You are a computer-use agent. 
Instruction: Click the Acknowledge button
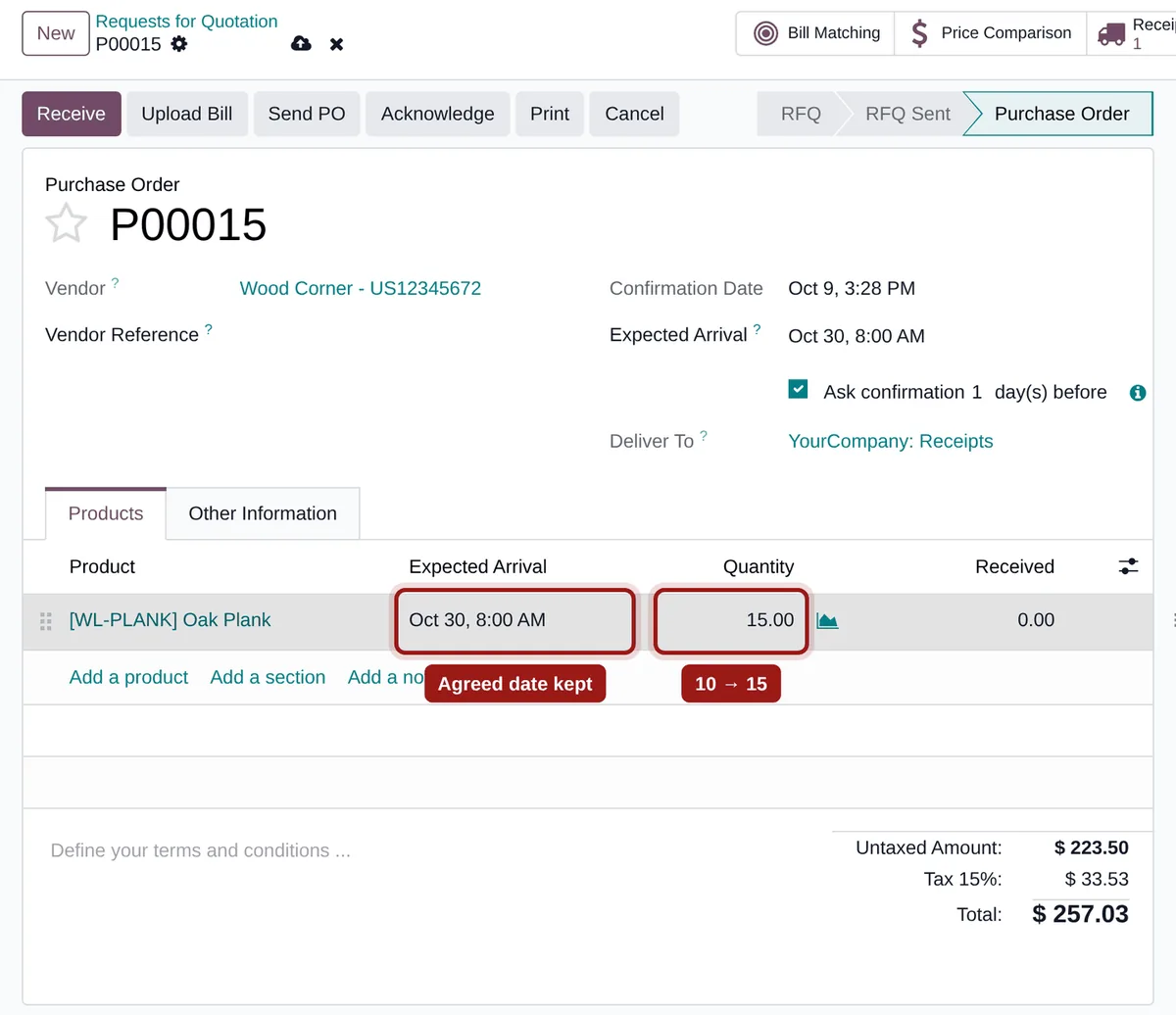tap(438, 114)
